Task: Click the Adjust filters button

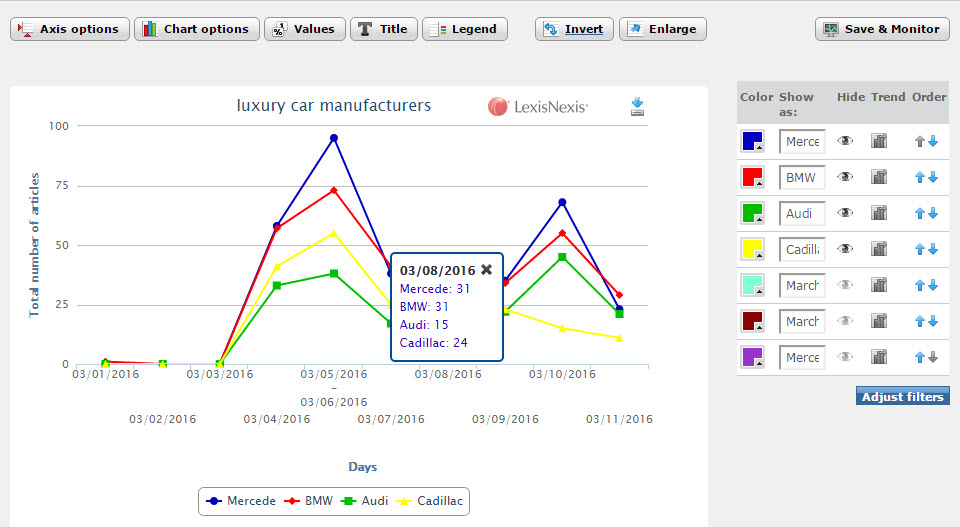Action: 902,396
